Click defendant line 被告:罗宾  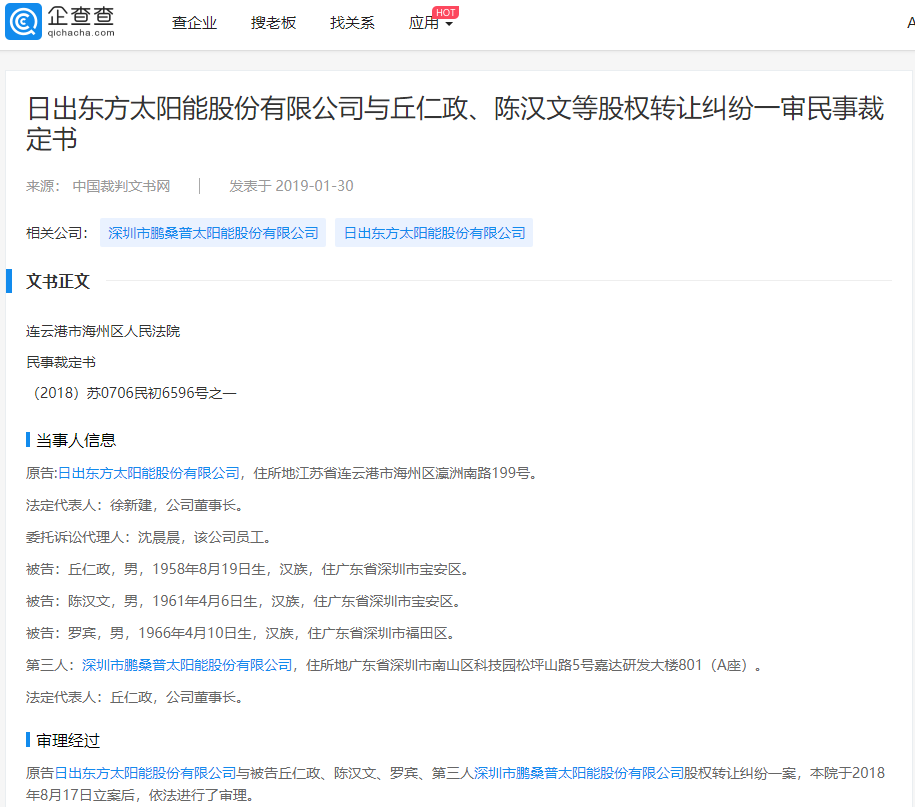pos(240,633)
